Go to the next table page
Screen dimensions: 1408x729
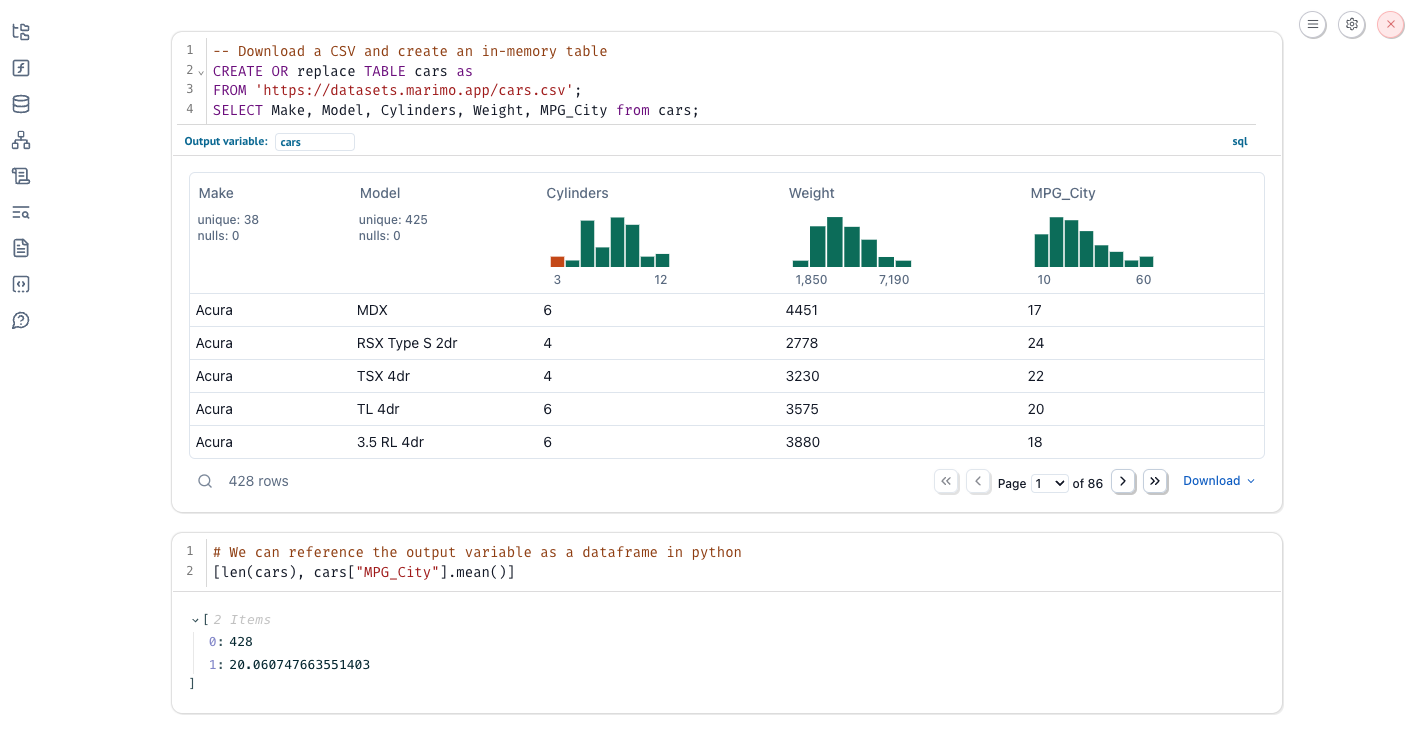pos(1123,481)
